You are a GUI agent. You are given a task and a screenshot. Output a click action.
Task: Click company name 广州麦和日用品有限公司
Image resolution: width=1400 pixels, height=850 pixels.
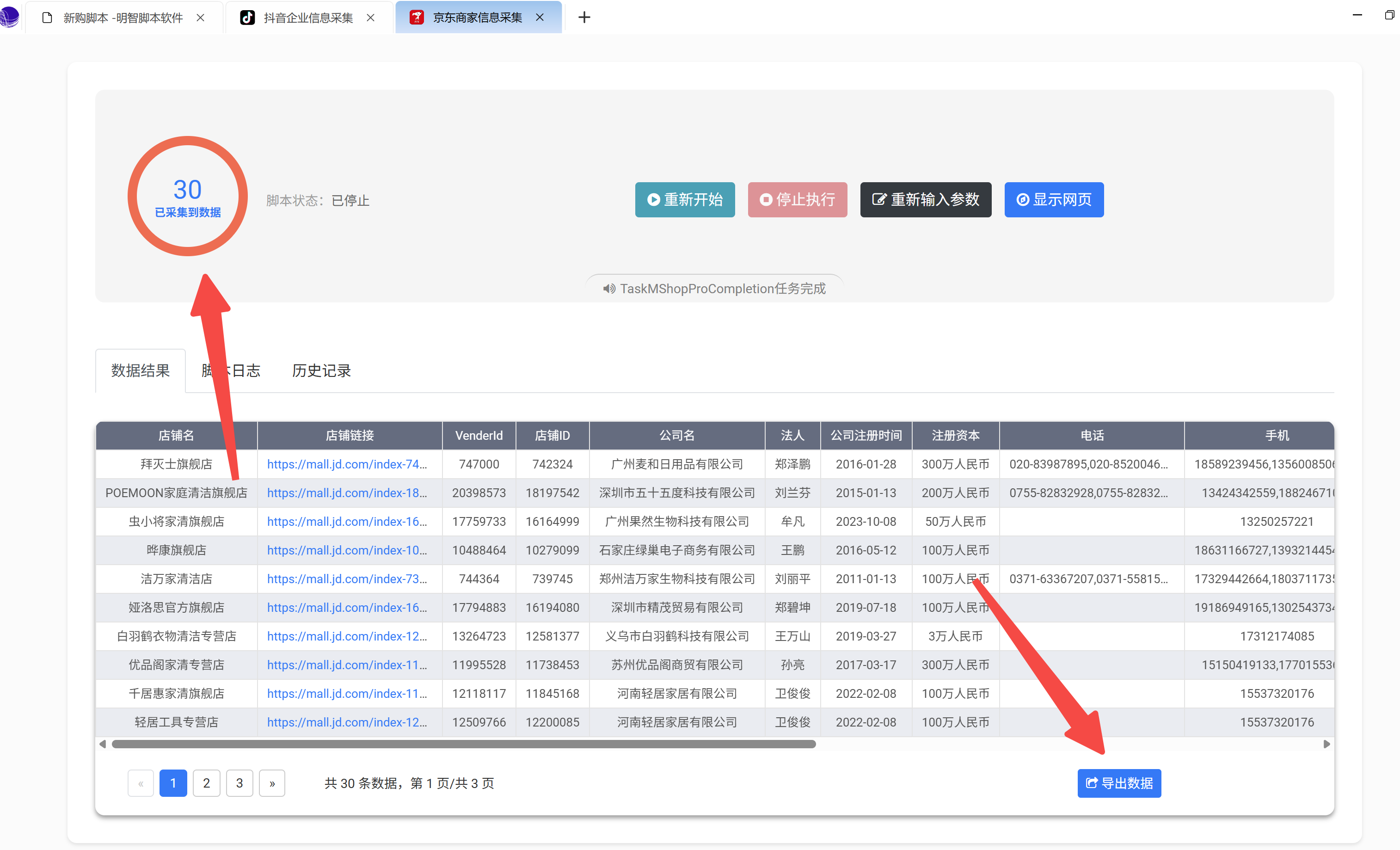677,464
